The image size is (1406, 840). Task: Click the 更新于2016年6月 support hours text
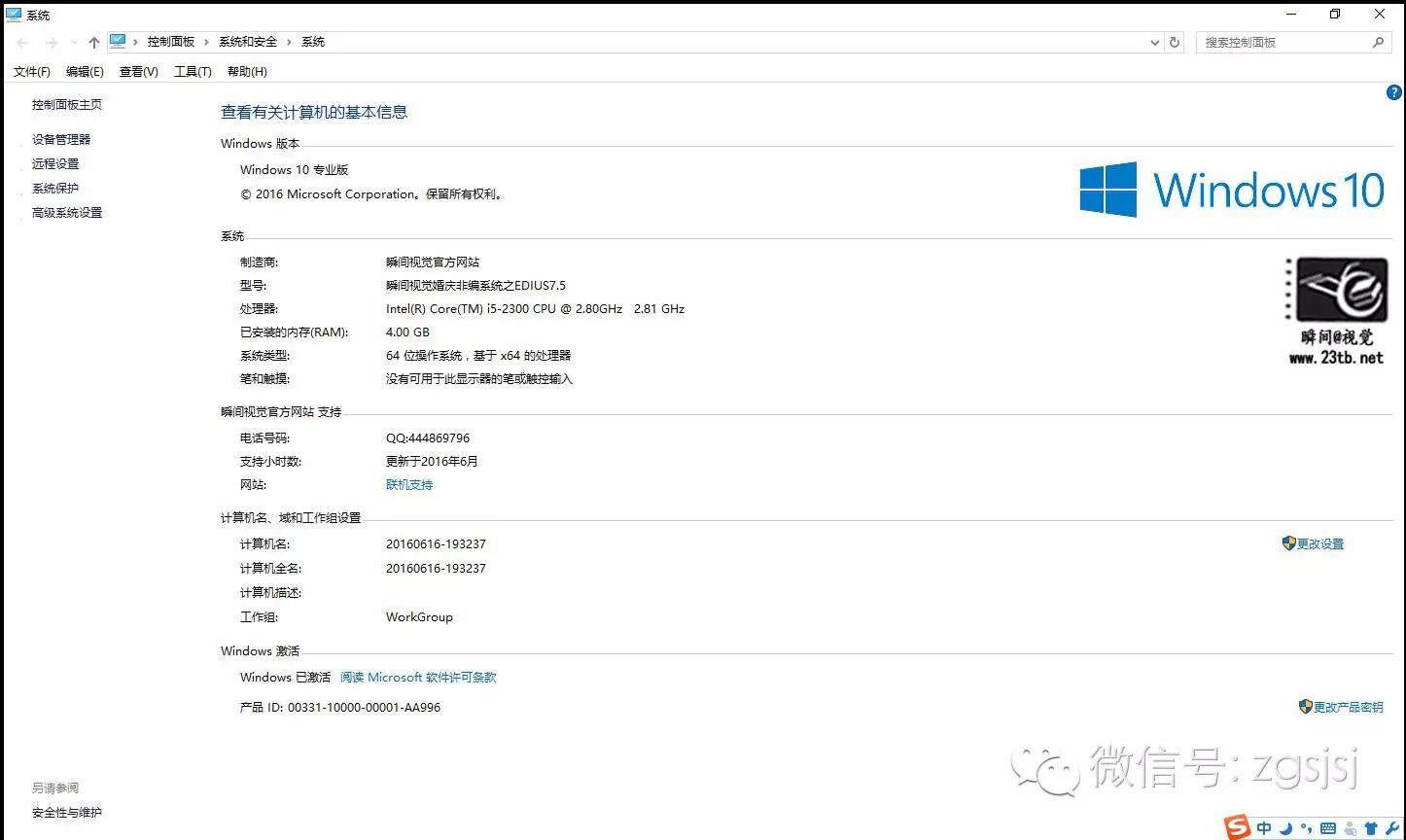point(432,462)
